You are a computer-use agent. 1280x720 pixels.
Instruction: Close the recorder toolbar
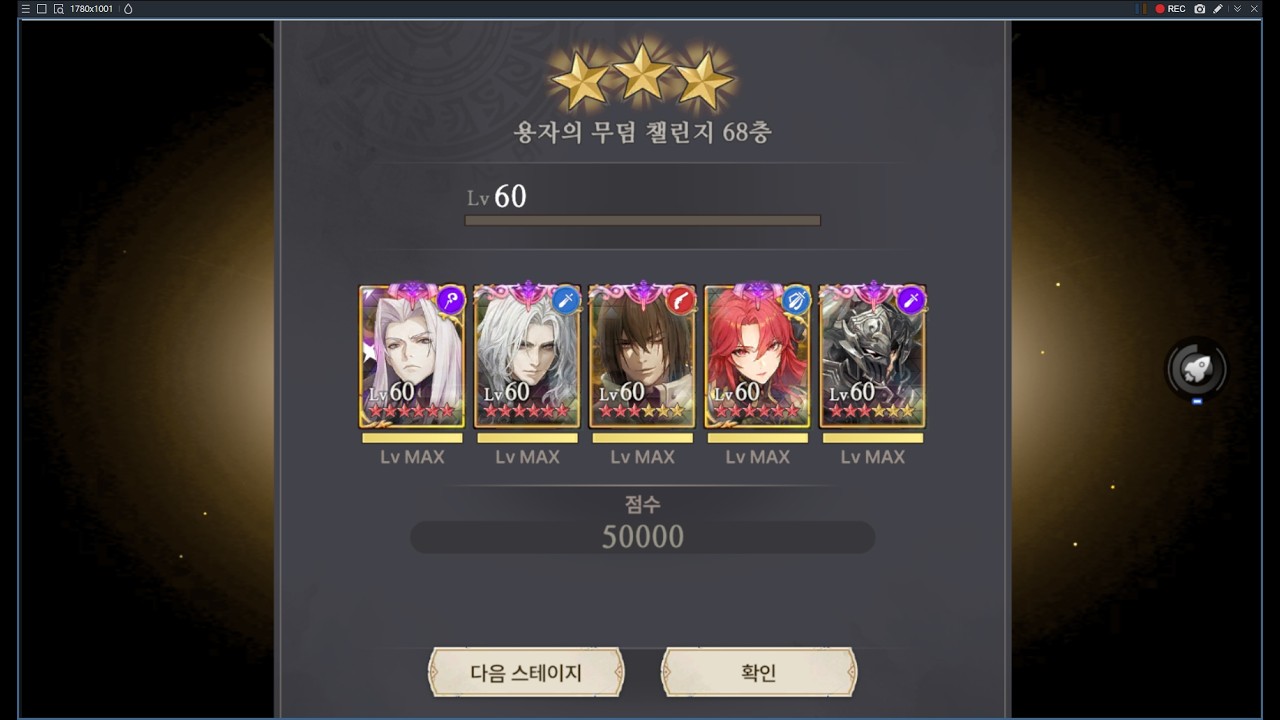coord(1254,8)
